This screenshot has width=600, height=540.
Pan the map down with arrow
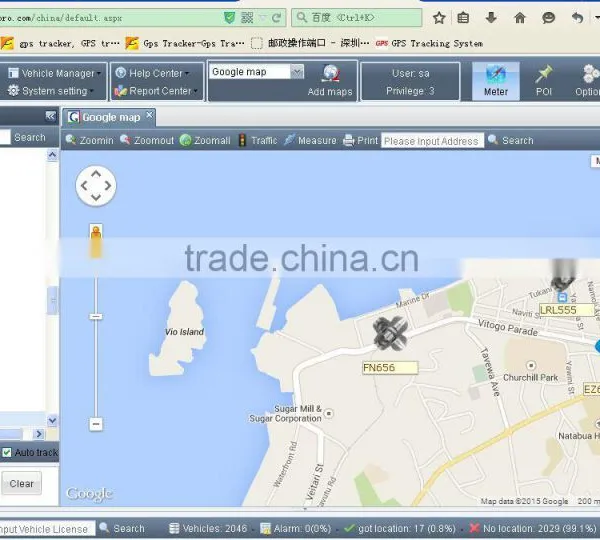pyautogui.click(x=96, y=197)
